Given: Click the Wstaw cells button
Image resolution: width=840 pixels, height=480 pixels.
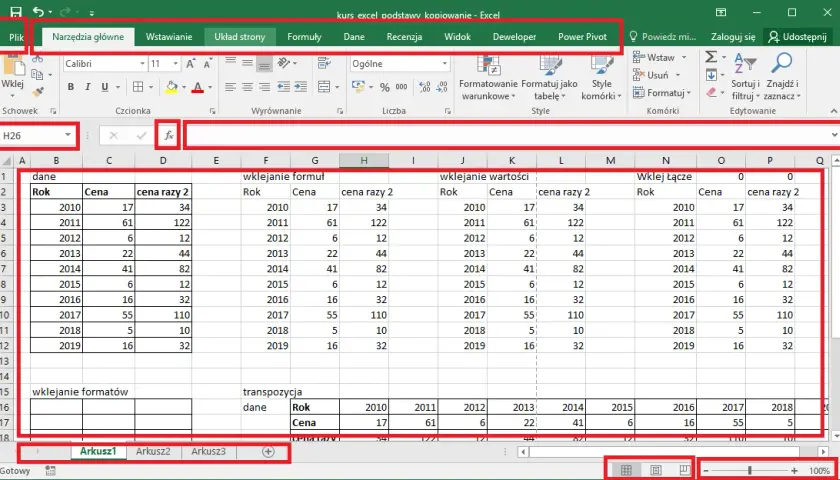Looking at the screenshot, I should [659, 57].
